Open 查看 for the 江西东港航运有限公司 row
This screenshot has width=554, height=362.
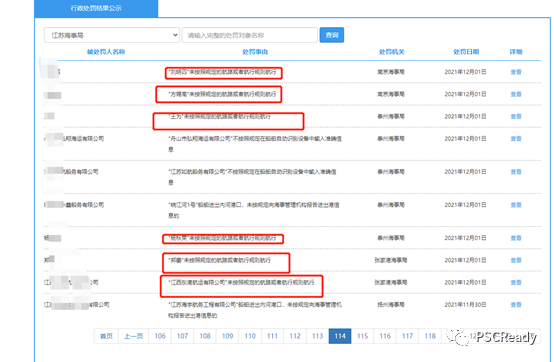(x=516, y=283)
